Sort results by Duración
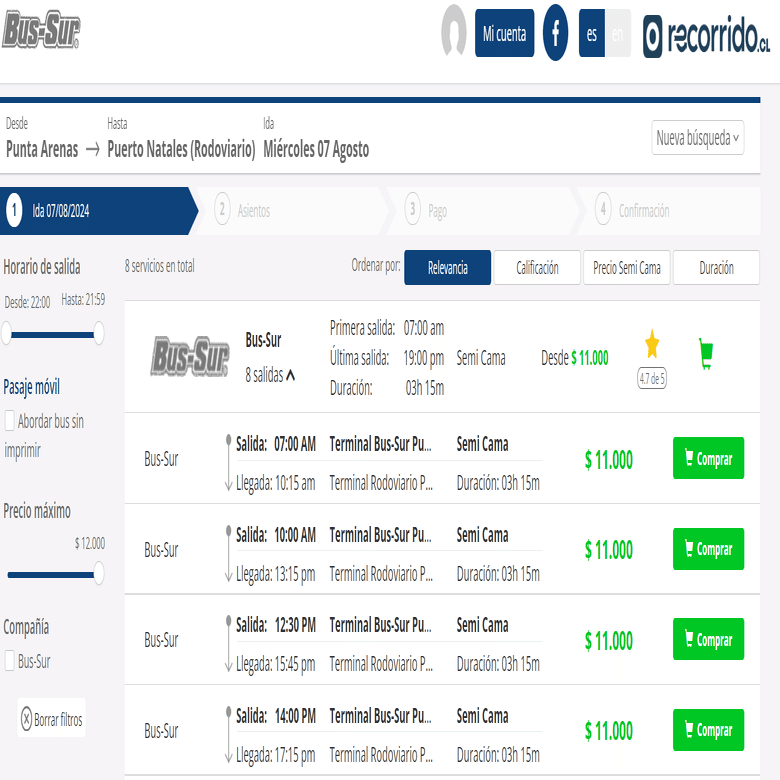780x780 pixels. (x=716, y=268)
